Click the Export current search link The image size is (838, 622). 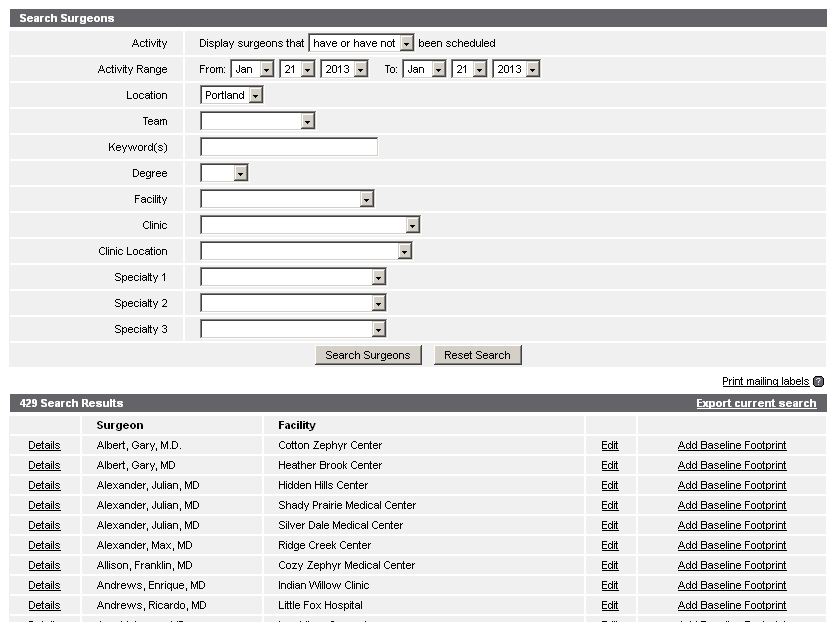point(756,403)
